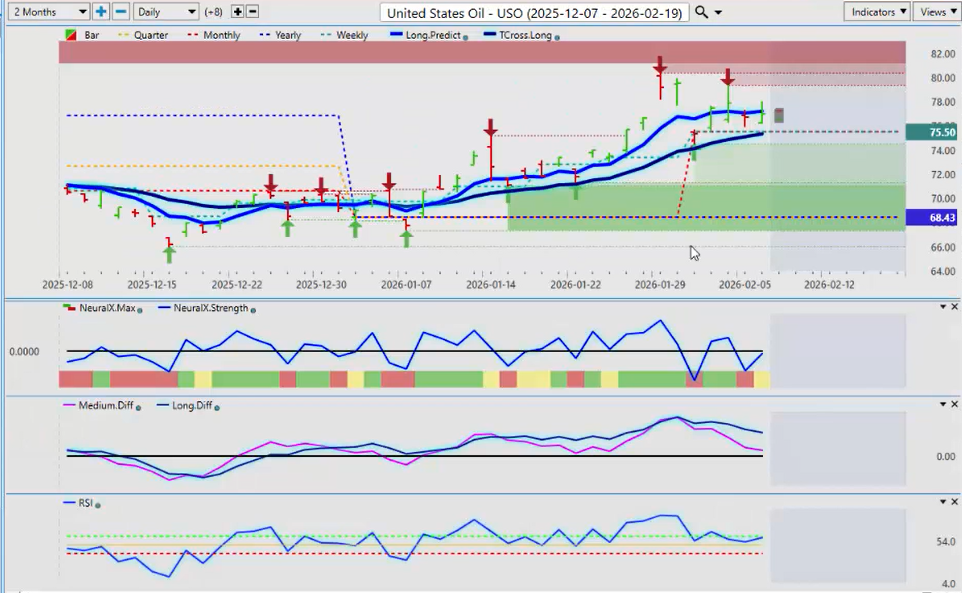
Task: Close the Medium.Diff indicator panel
Action: pos(953,404)
